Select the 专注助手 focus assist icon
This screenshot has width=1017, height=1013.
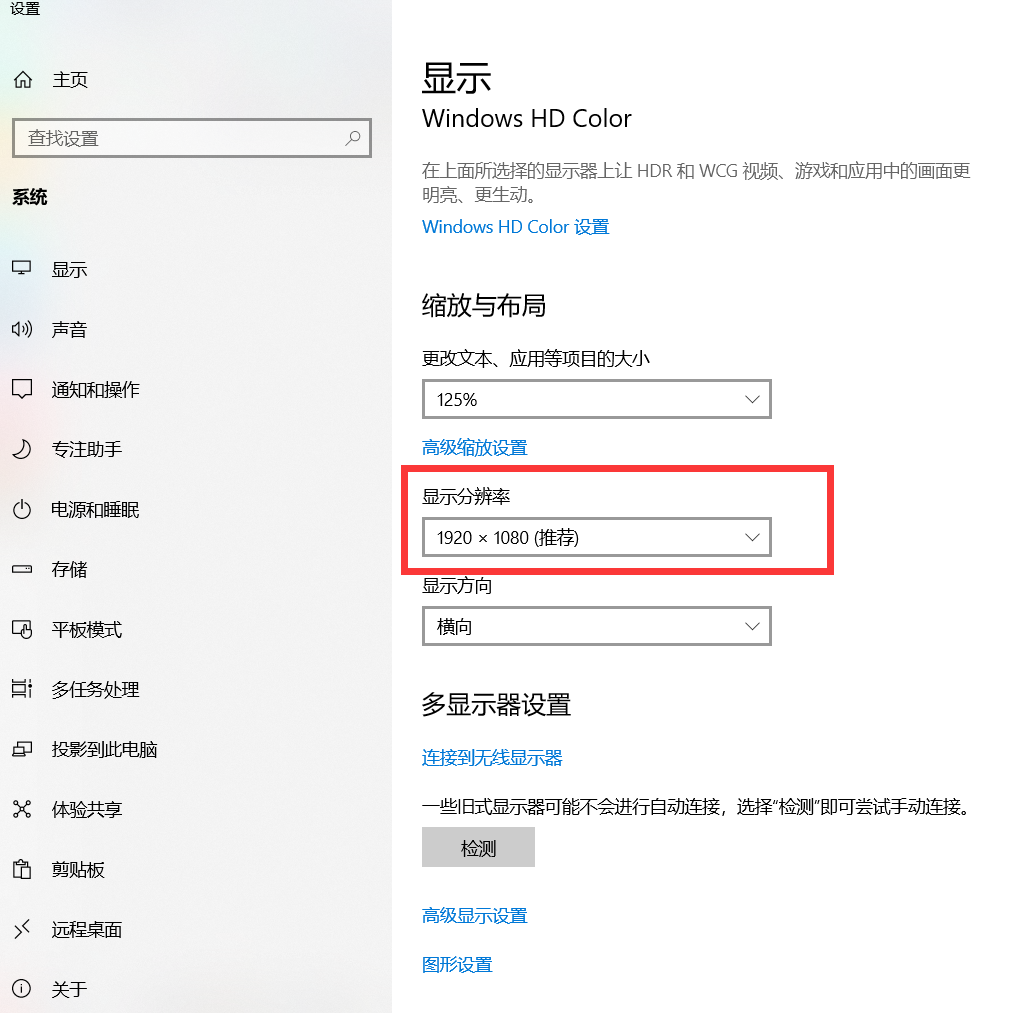[x=21, y=449]
